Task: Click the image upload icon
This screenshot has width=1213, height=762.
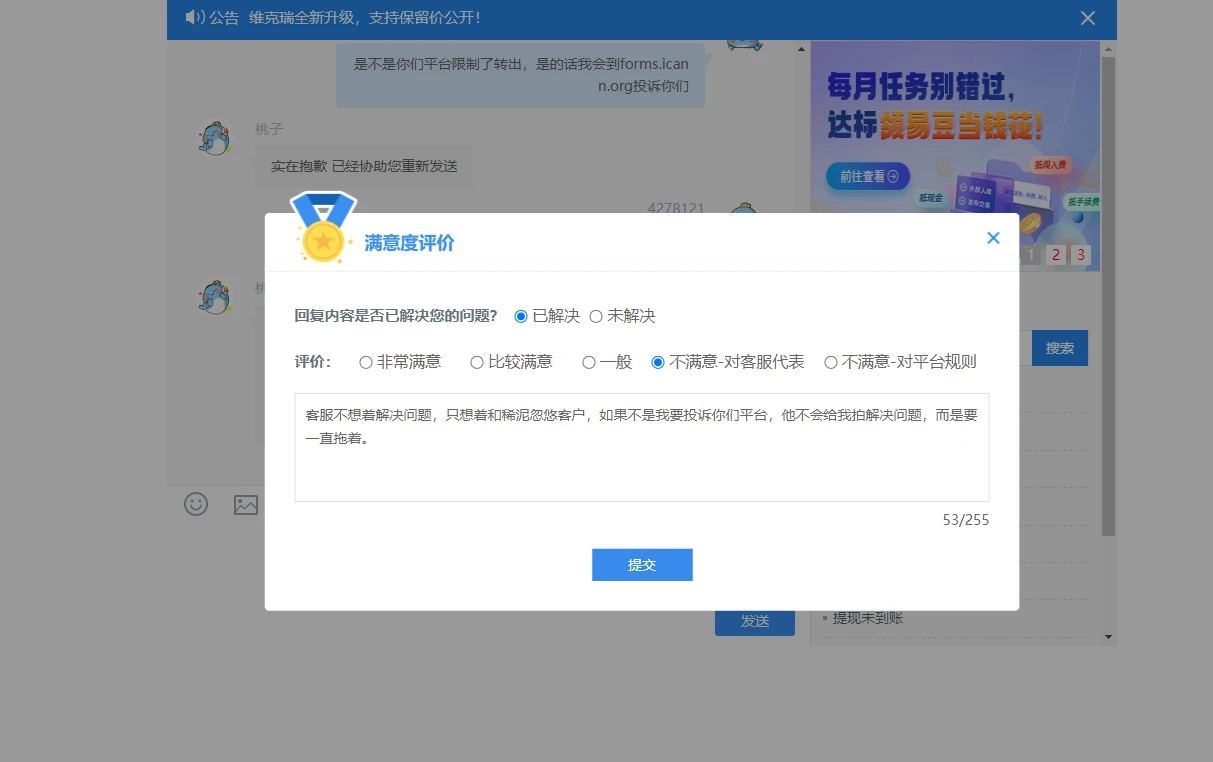Action: tap(246, 505)
